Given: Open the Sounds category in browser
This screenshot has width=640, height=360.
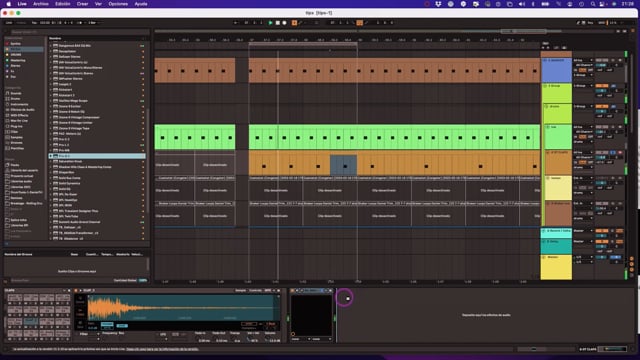Looking at the screenshot, I should 16,93.
